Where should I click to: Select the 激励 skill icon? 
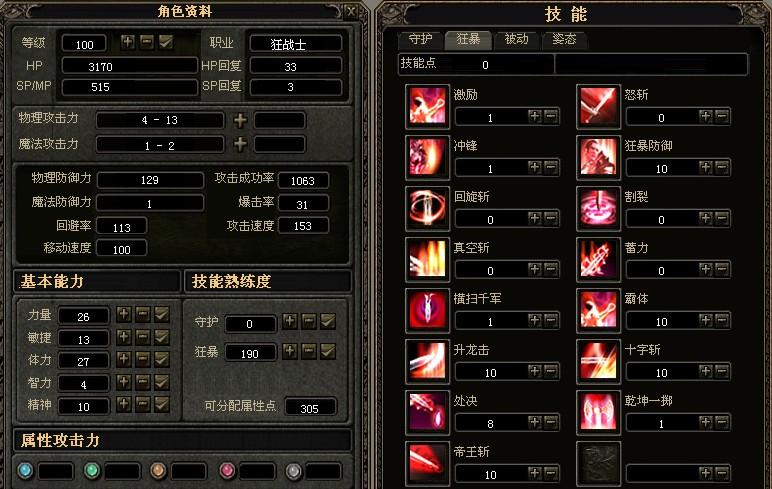click(427, 106)
